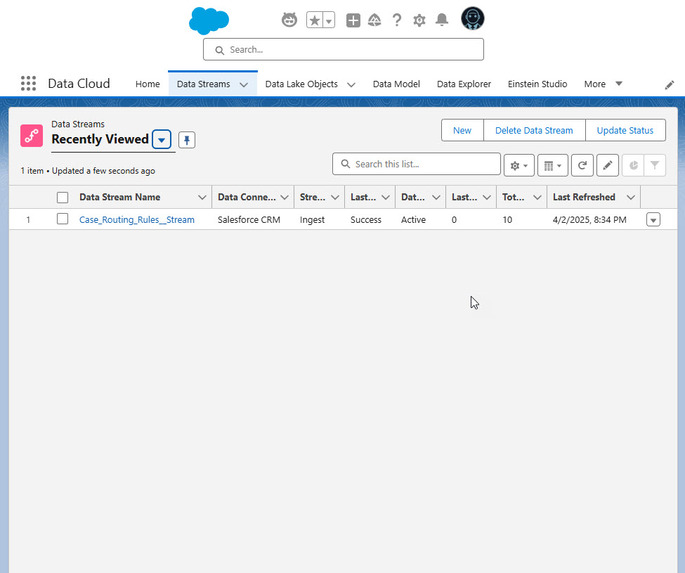
Task: Open the help question mark icon
Action: click(x=397, y=20)
